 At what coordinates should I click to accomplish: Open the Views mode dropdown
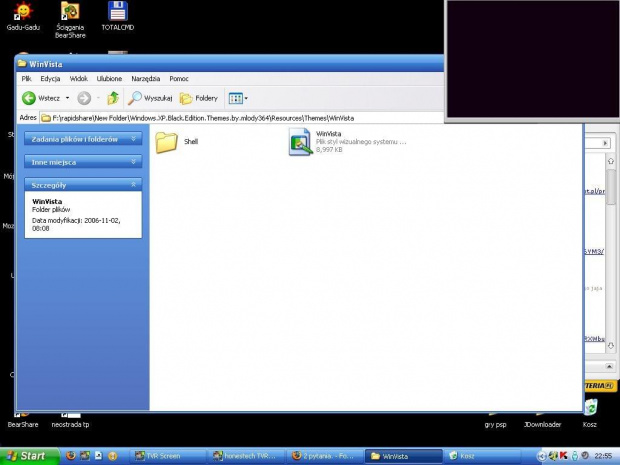pyautogui.click(x=238, y=98)
